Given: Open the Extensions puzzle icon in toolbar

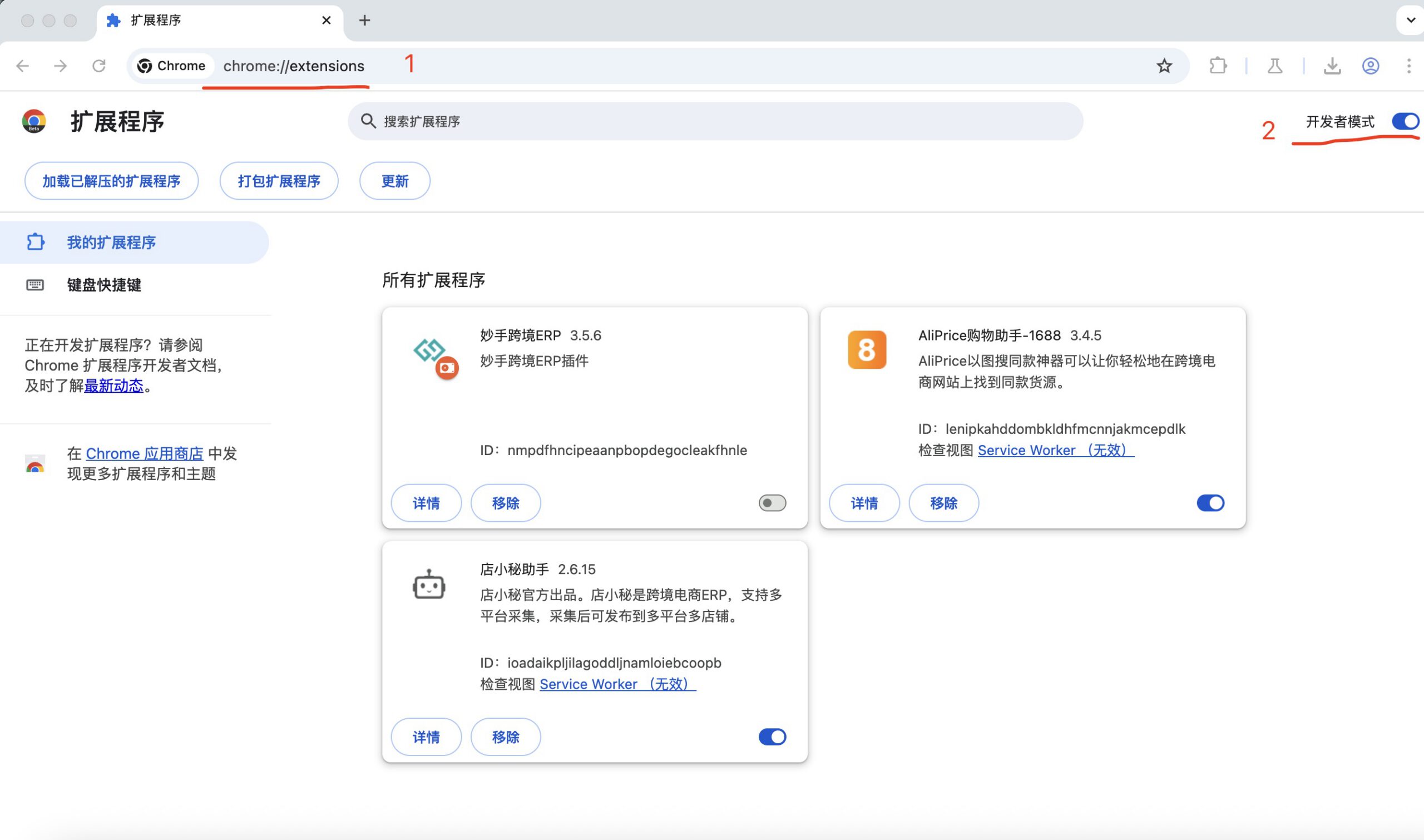Looking at the screenshot, I should click(x=1218, y=66).
